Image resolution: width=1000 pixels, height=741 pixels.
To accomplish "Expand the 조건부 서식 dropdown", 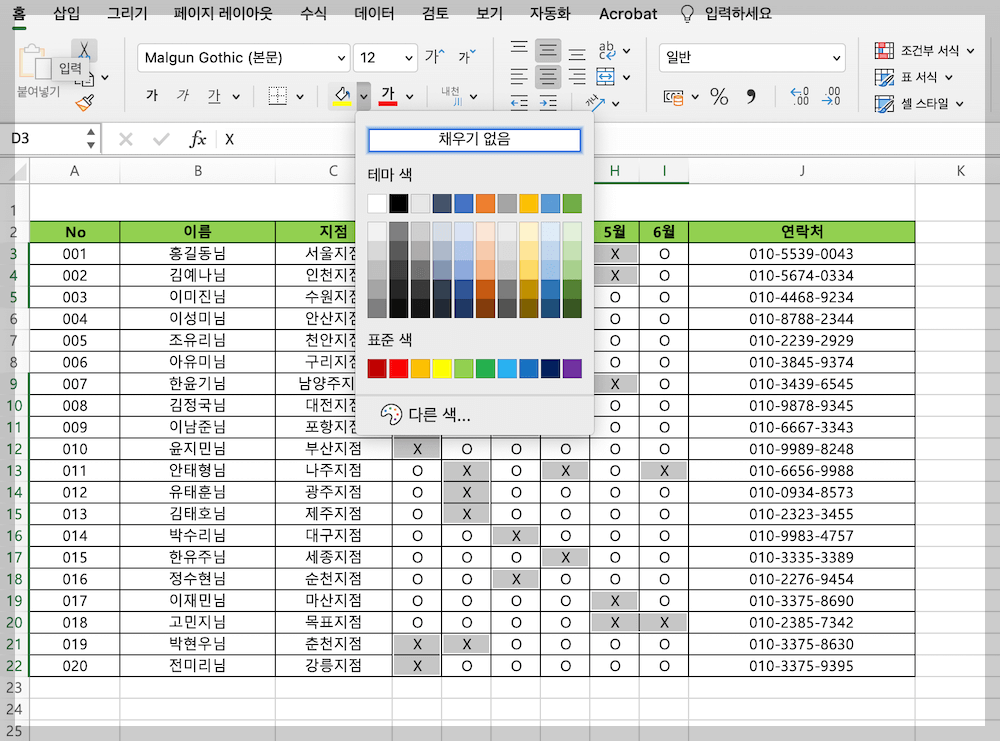I will (970, 50).
